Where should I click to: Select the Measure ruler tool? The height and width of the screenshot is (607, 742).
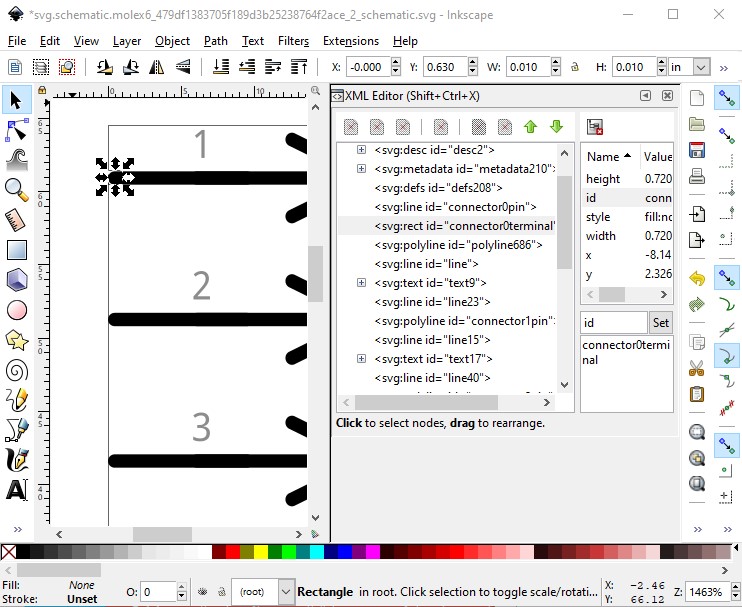coord(17,220)
